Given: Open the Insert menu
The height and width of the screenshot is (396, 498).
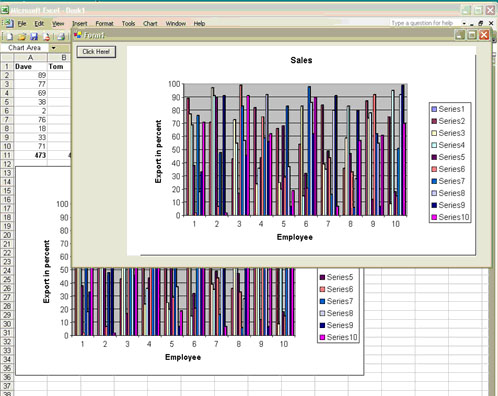Looking at the screenshot, I should tap(80, 24).
